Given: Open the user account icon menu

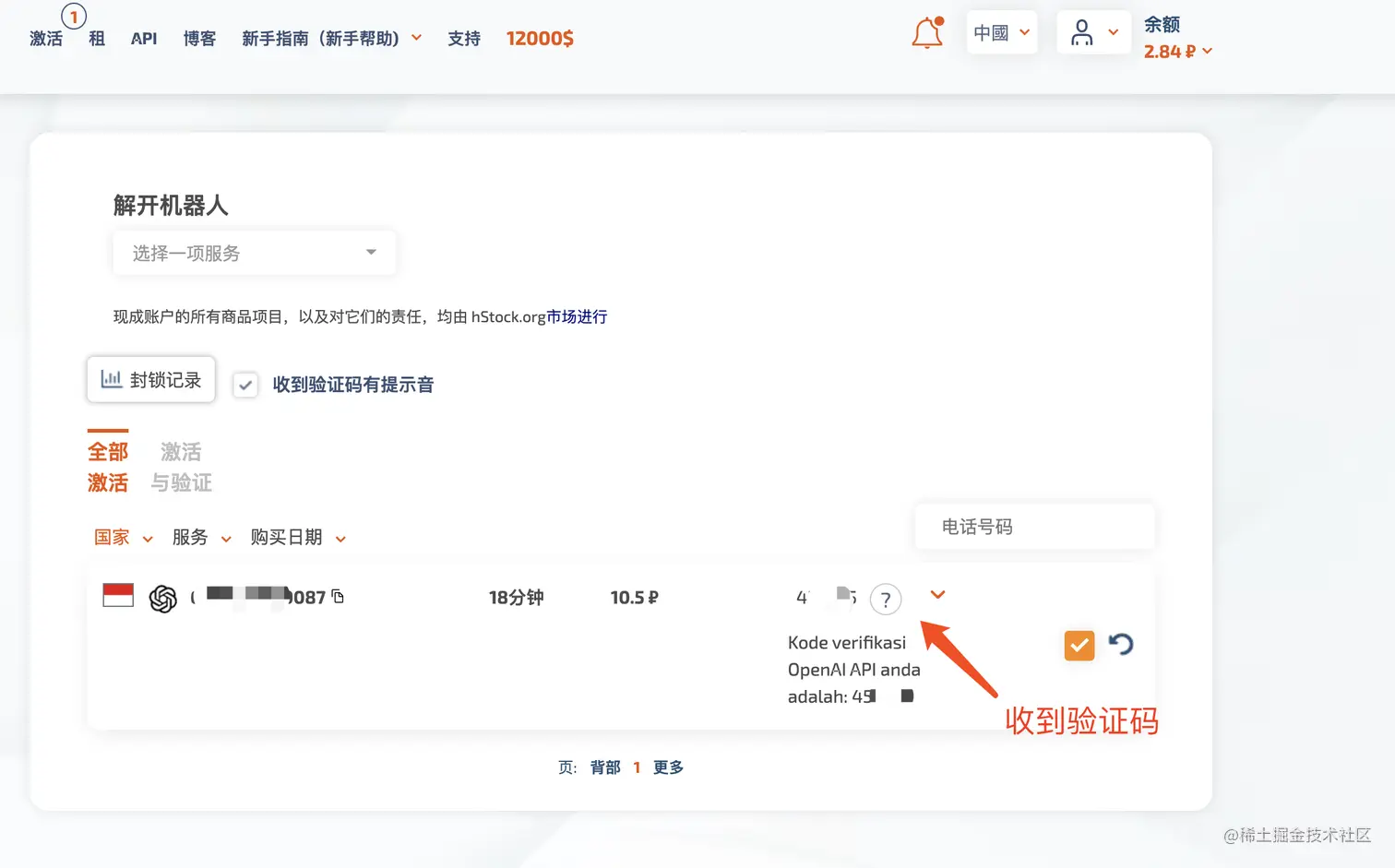Looking at the screenshot, I should click(x=1093, y=33).
